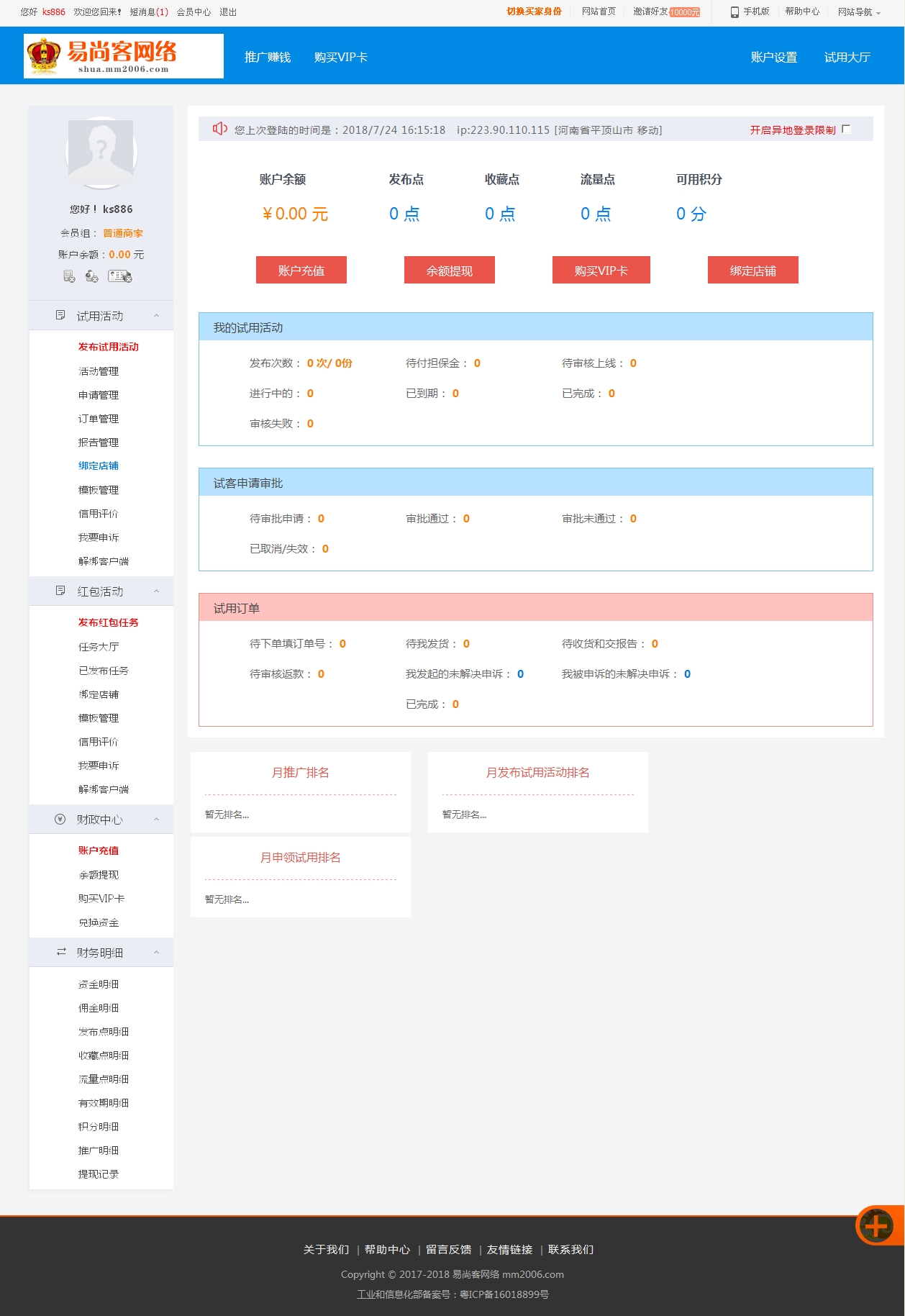Go to 试用大厅 in the header
The width and height of the screenshot is (905, 1316).
click(847, 58)
